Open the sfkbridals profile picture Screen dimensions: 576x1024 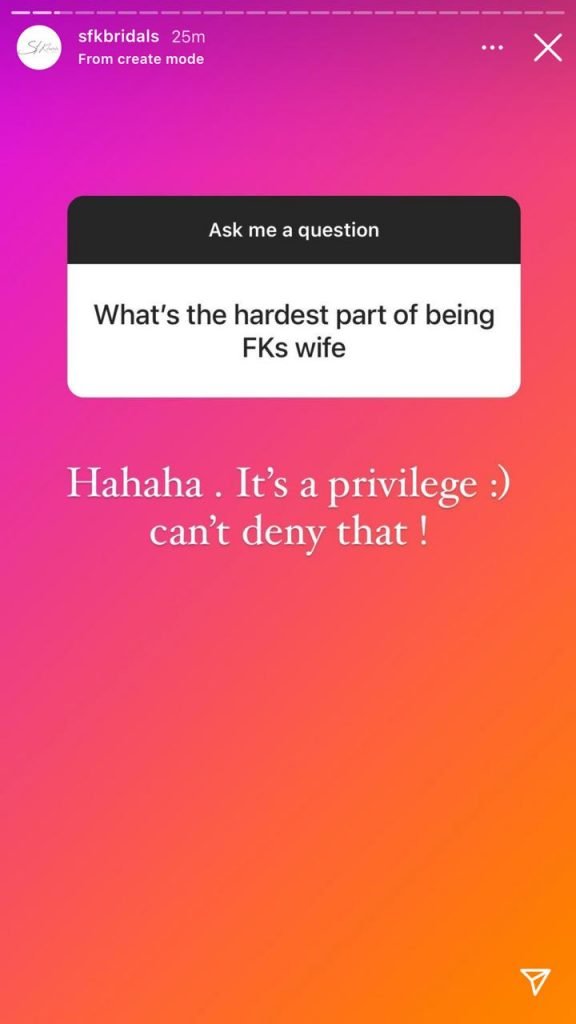click(x=39, y=47)
